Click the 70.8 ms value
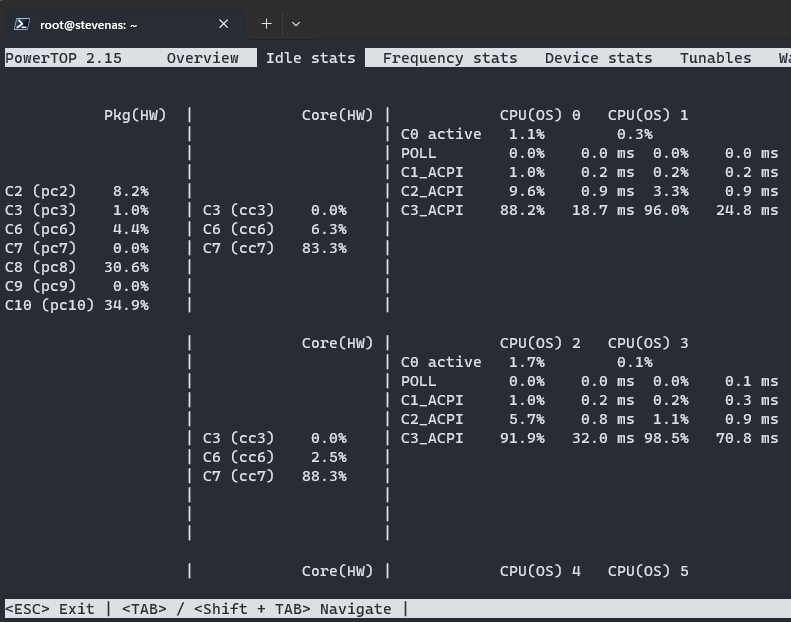 tap(747, 438)
